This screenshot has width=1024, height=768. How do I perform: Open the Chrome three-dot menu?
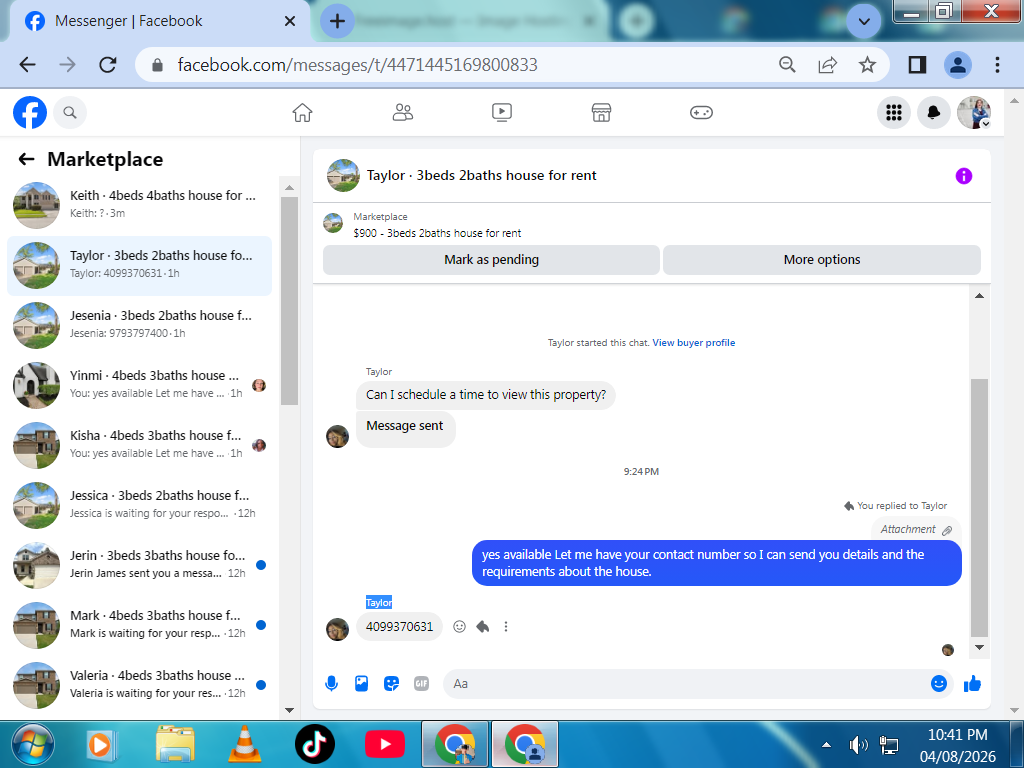(997, 65)
